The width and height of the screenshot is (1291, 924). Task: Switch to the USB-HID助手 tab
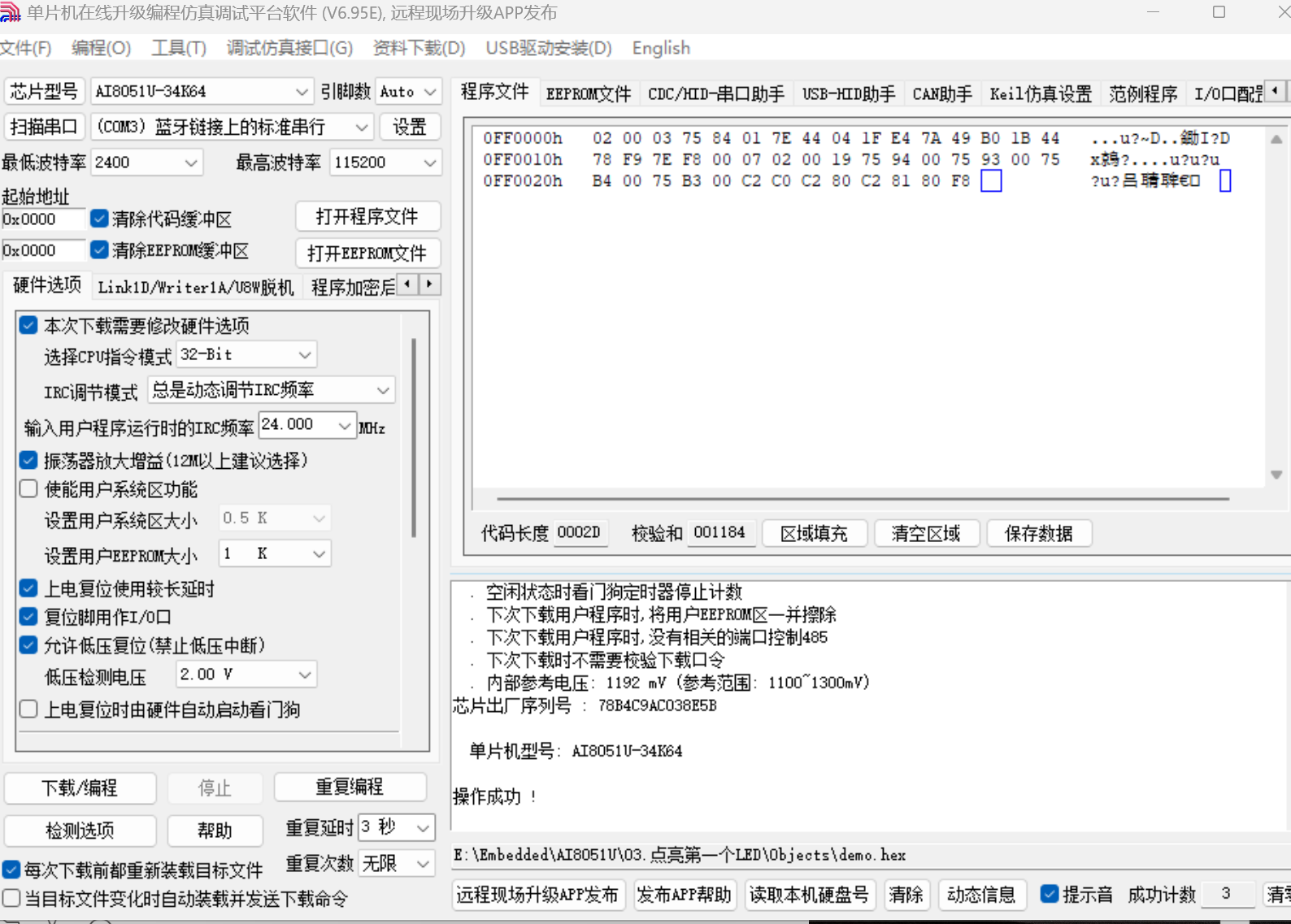pos(849,94)
